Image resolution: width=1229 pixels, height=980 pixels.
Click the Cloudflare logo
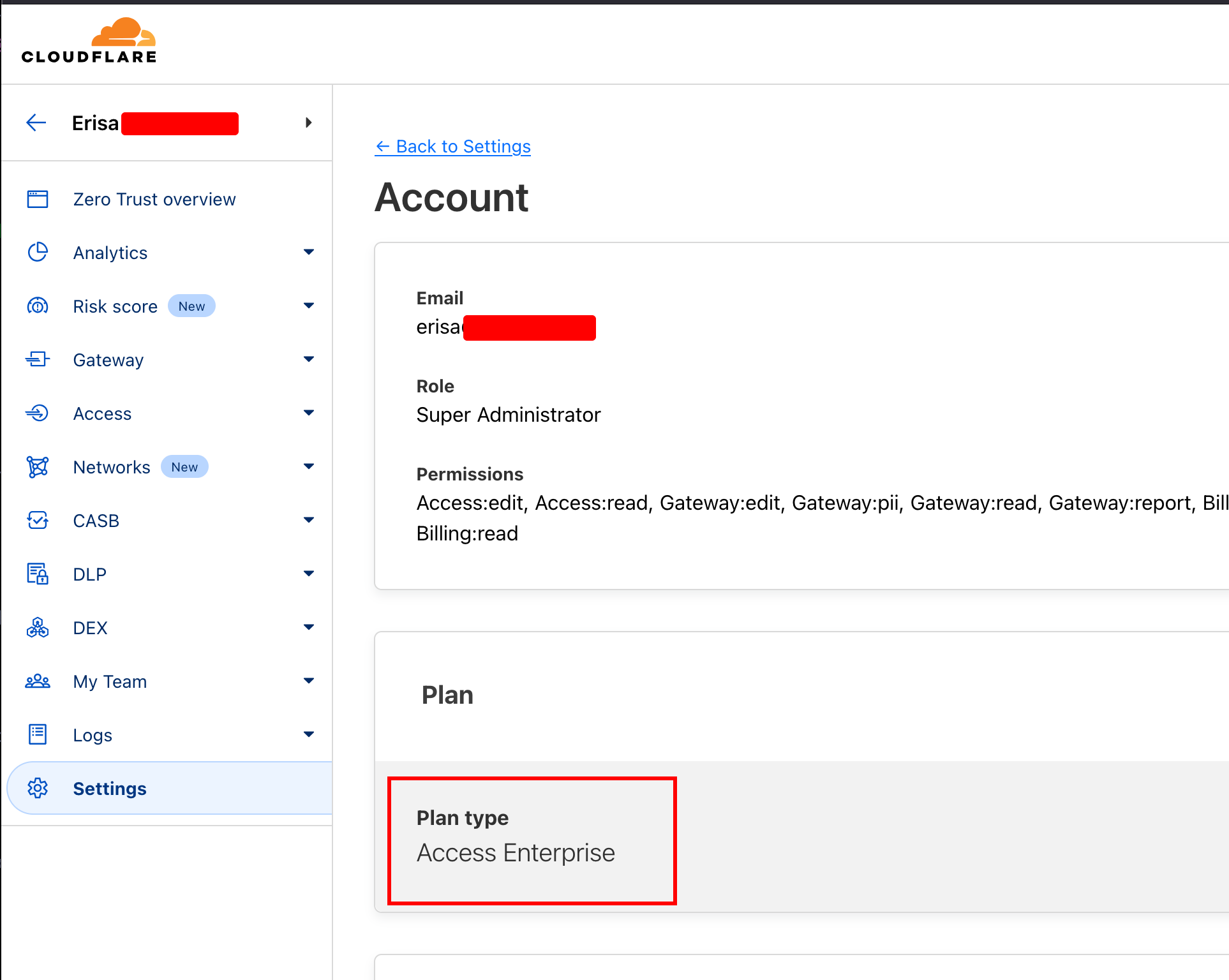(88, 38)
